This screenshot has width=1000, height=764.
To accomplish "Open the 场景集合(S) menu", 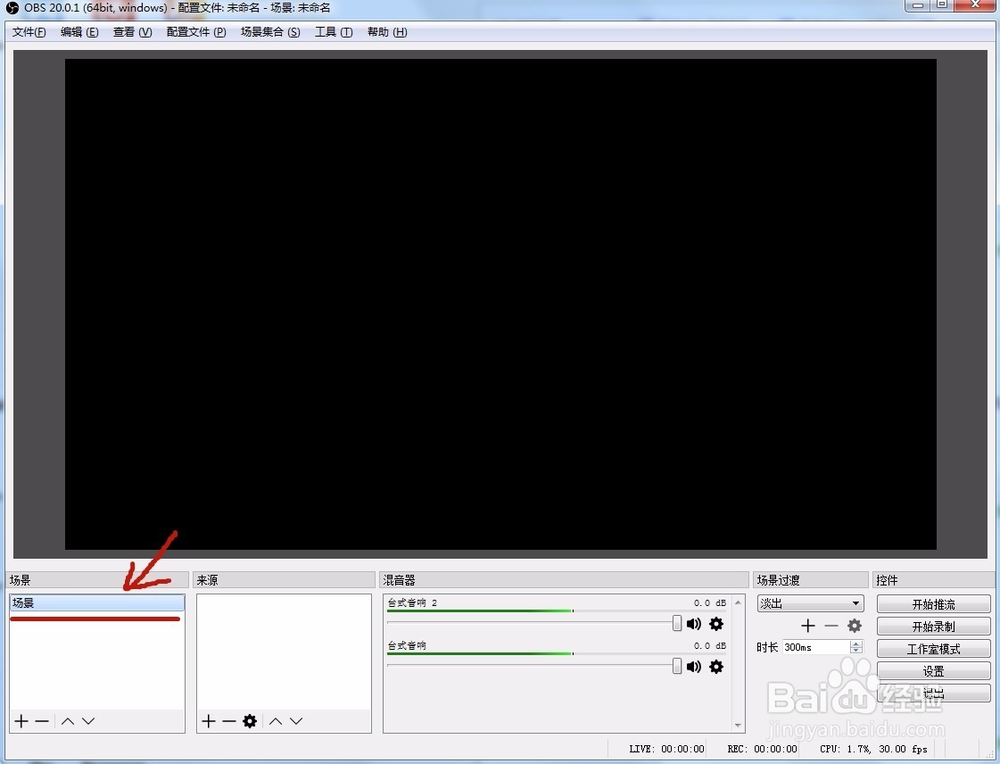I will (270, 32).
